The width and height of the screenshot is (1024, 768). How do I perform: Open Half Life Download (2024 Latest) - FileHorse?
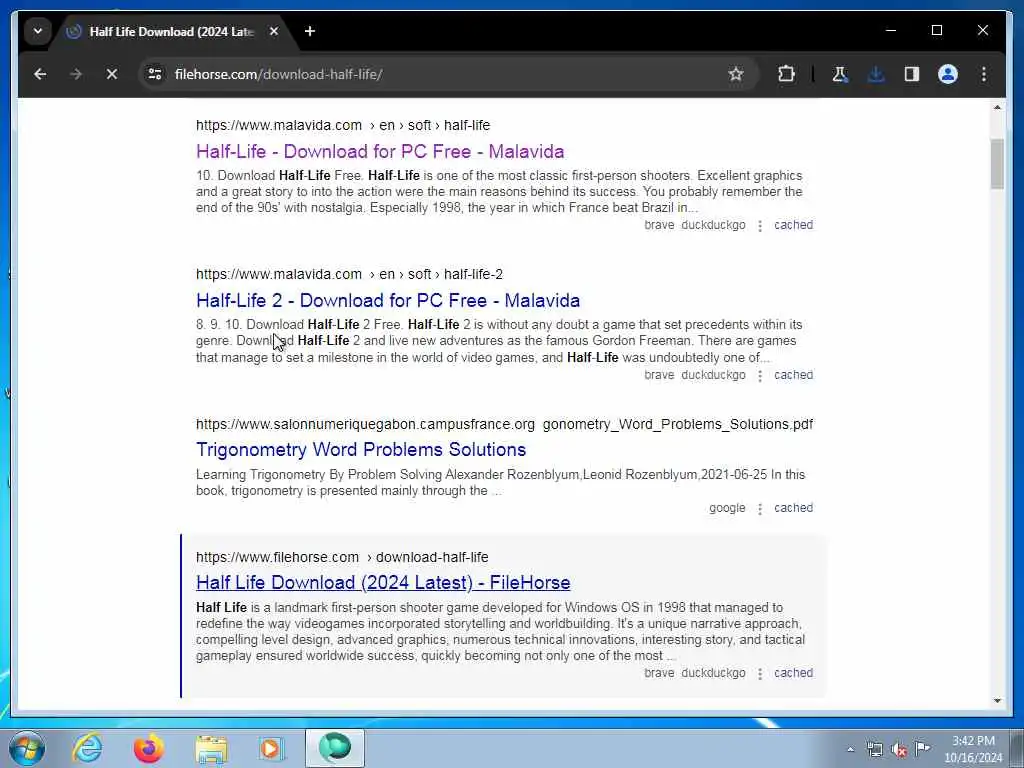pos(383,583)
